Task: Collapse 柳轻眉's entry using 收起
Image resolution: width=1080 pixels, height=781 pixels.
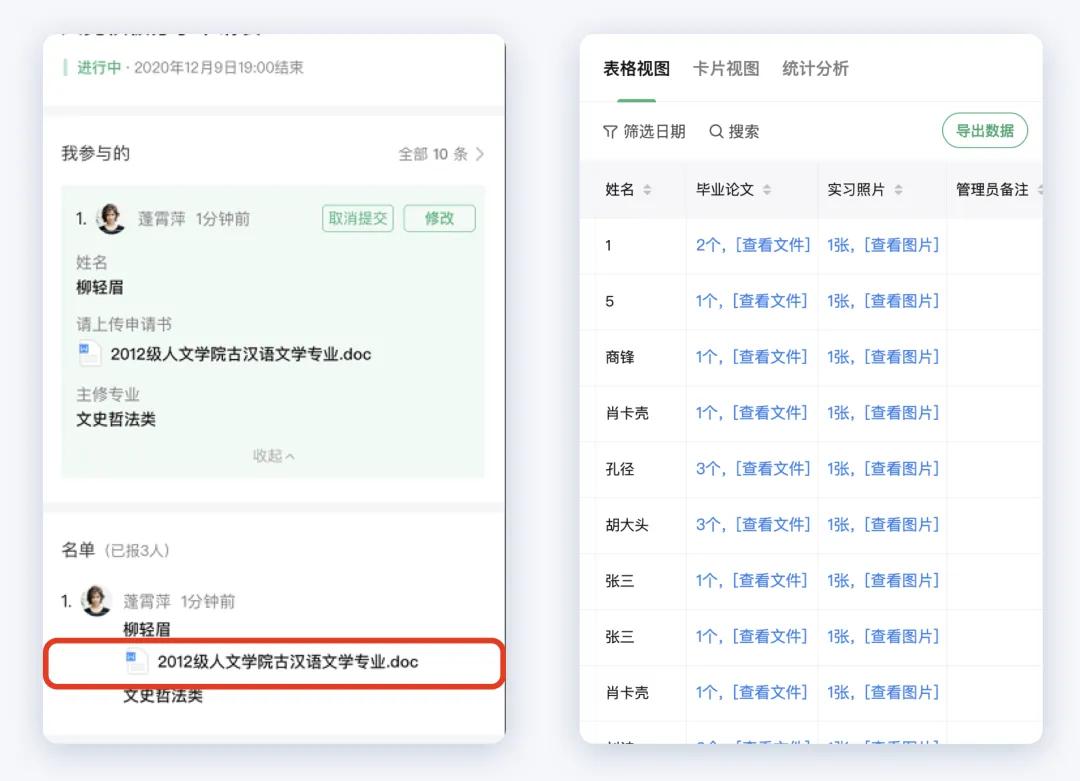Action: click(x=272, y=455)
